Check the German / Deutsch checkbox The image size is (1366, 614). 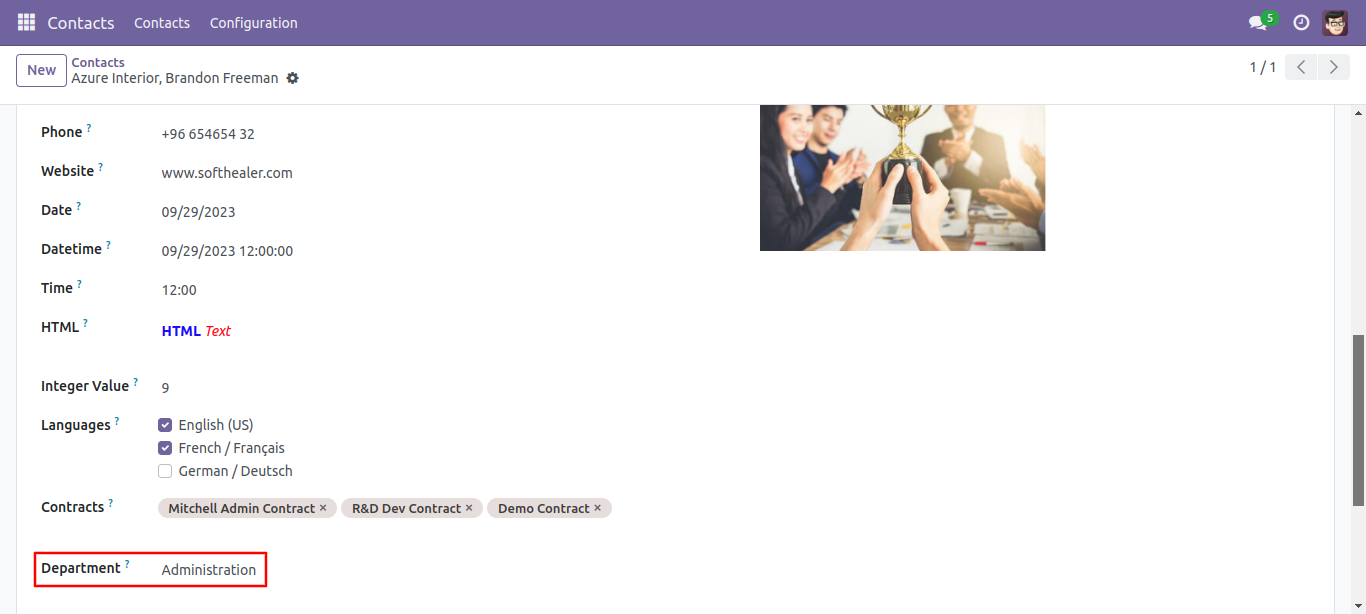(x=165, y=471)
